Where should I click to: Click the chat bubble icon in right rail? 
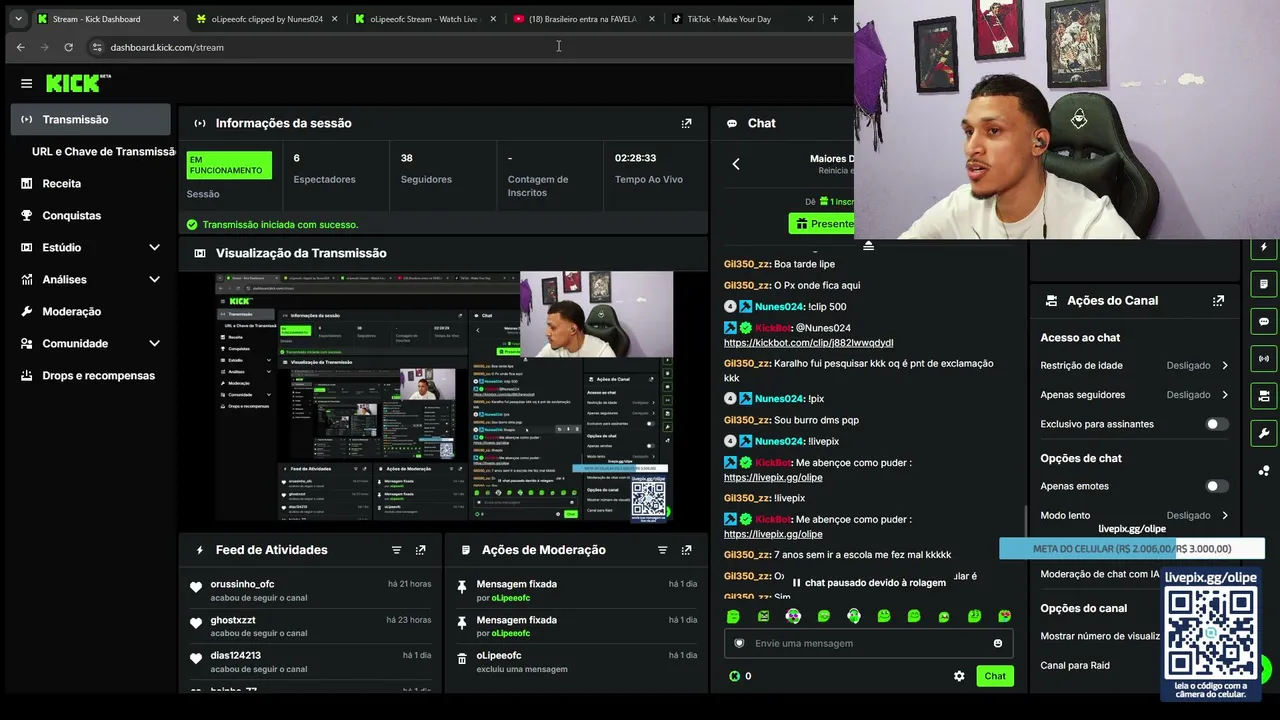(x=1264, y=322)
